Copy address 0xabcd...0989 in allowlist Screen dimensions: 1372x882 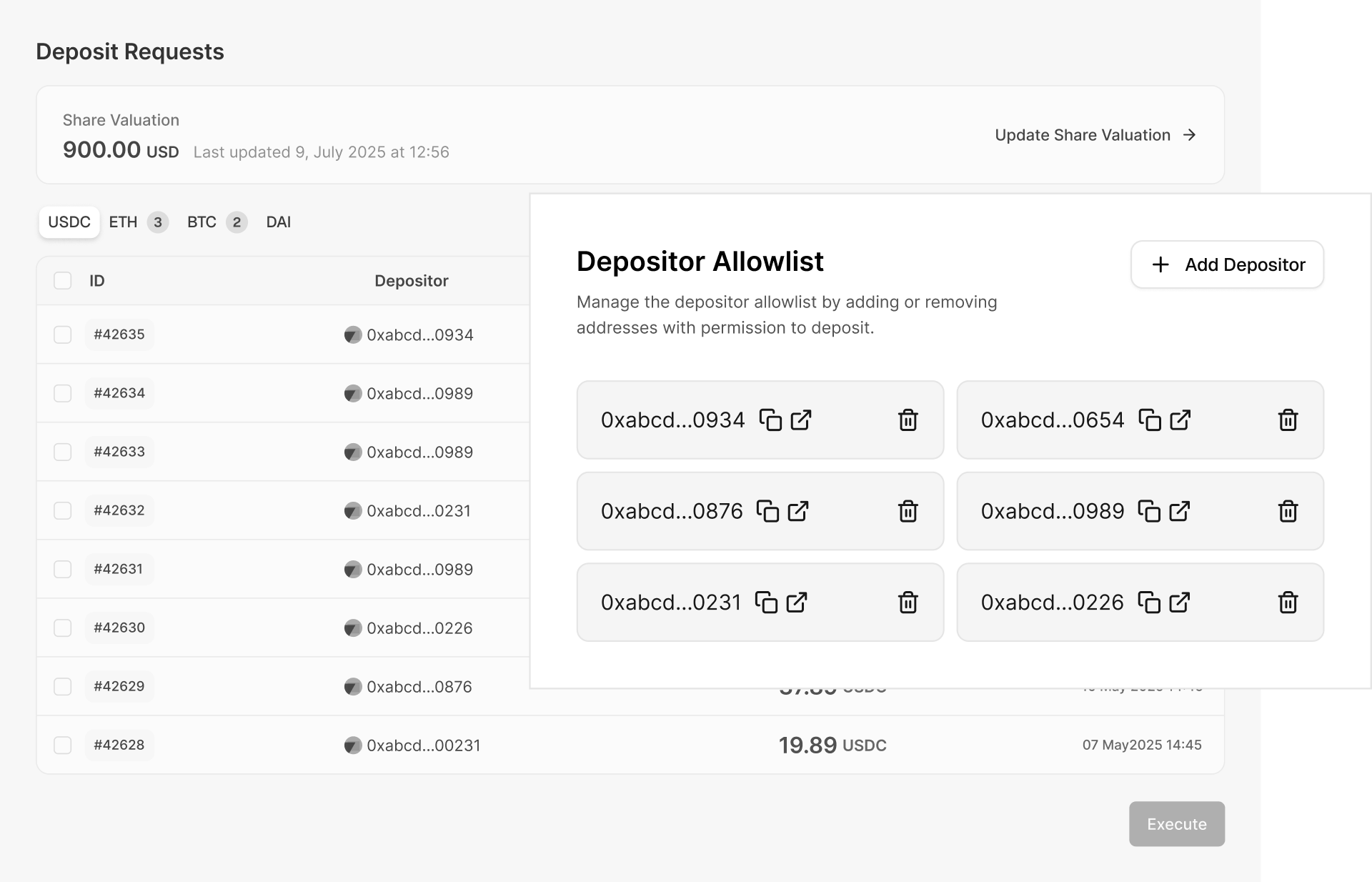pyautogui.click(x=1148, y=511)
